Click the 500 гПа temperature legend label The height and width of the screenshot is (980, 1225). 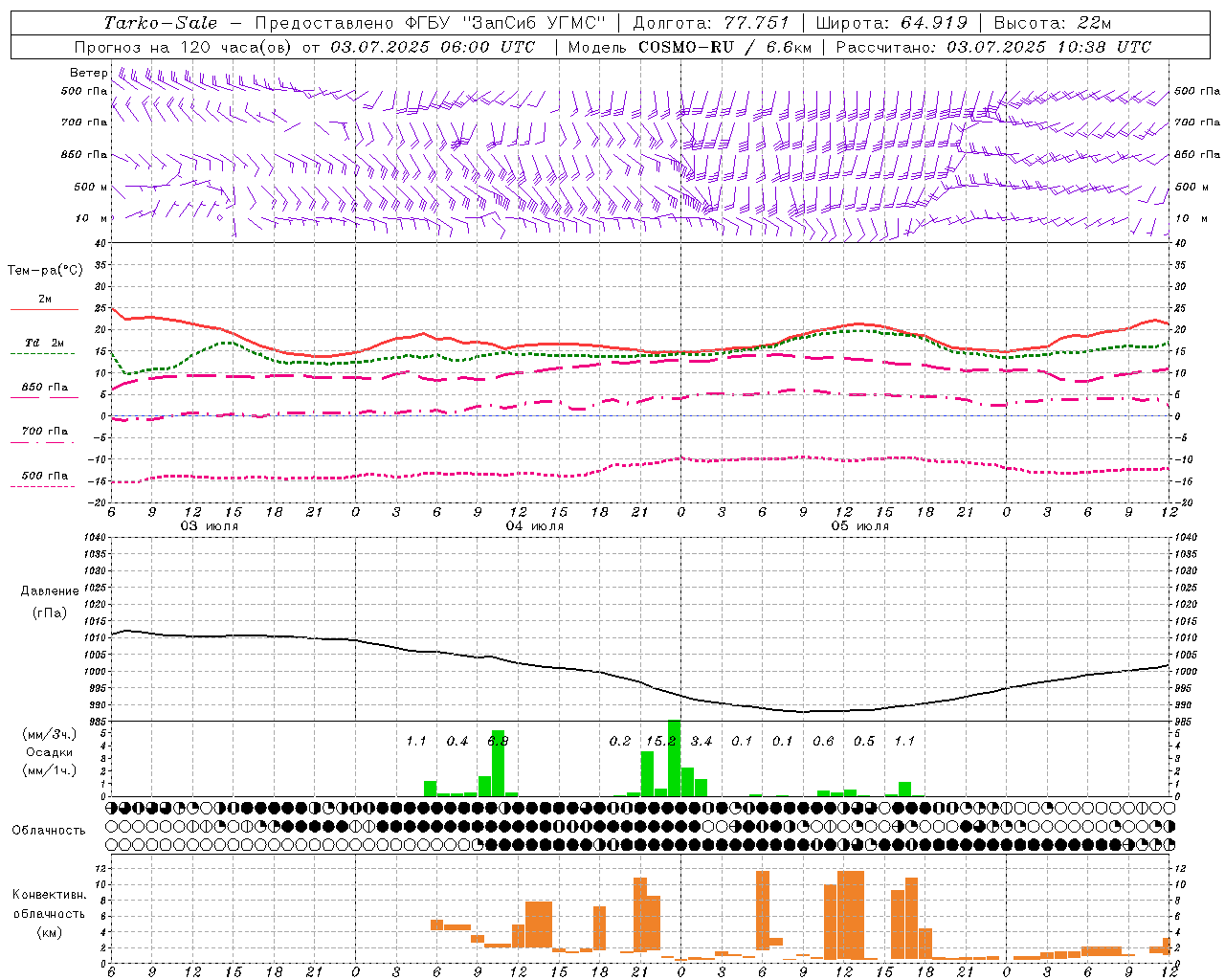(x=45, y=476)
